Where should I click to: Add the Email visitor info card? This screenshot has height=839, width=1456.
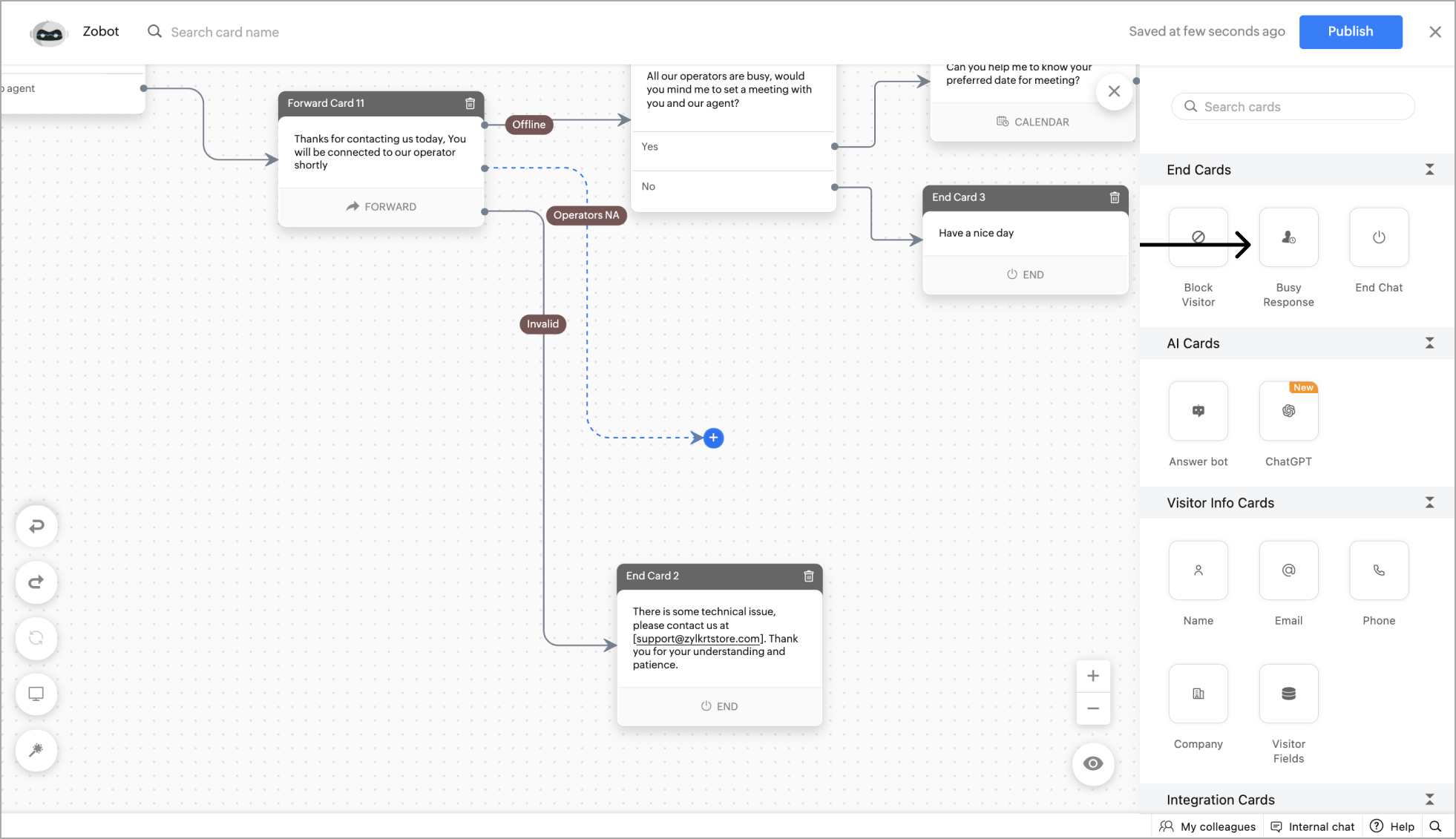(x=1288, y=570)
